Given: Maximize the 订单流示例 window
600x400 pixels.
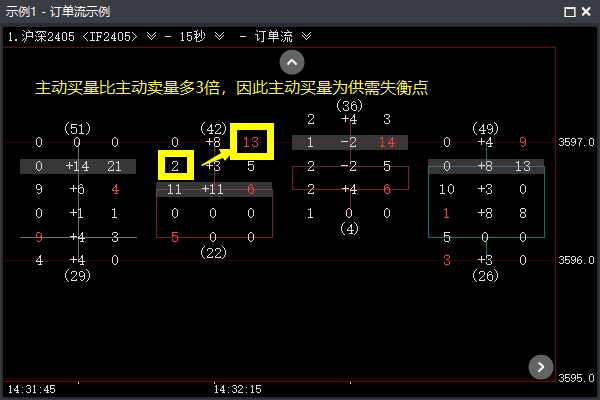Looking at the screenshot, I should coord(569,11).
